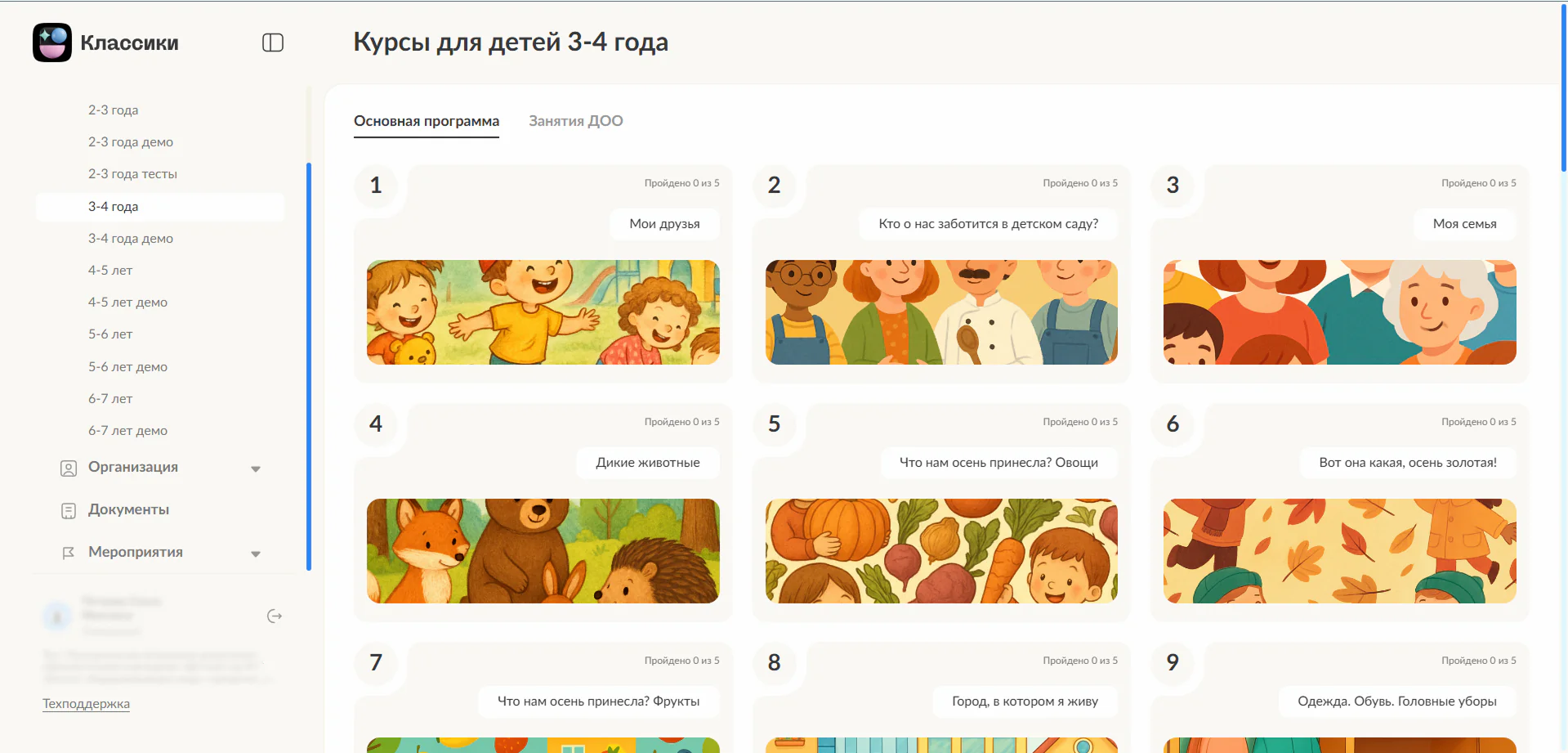1568x753 pixels.
Task: Open the Моя семья course title
Action: pos(1464,223)
